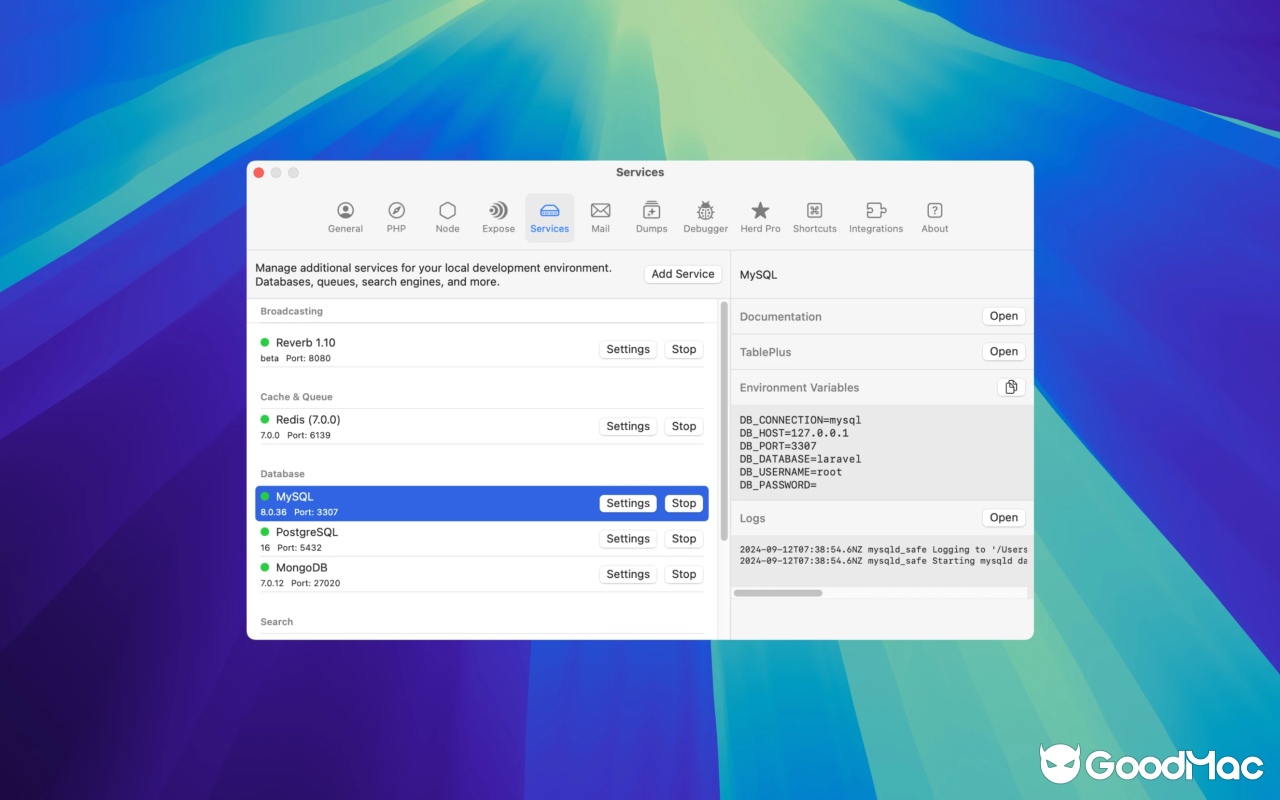Stop the MongoDB service
Viewport: 1280px width, 800px height.
pyautogui.click(x=684, y=575)
